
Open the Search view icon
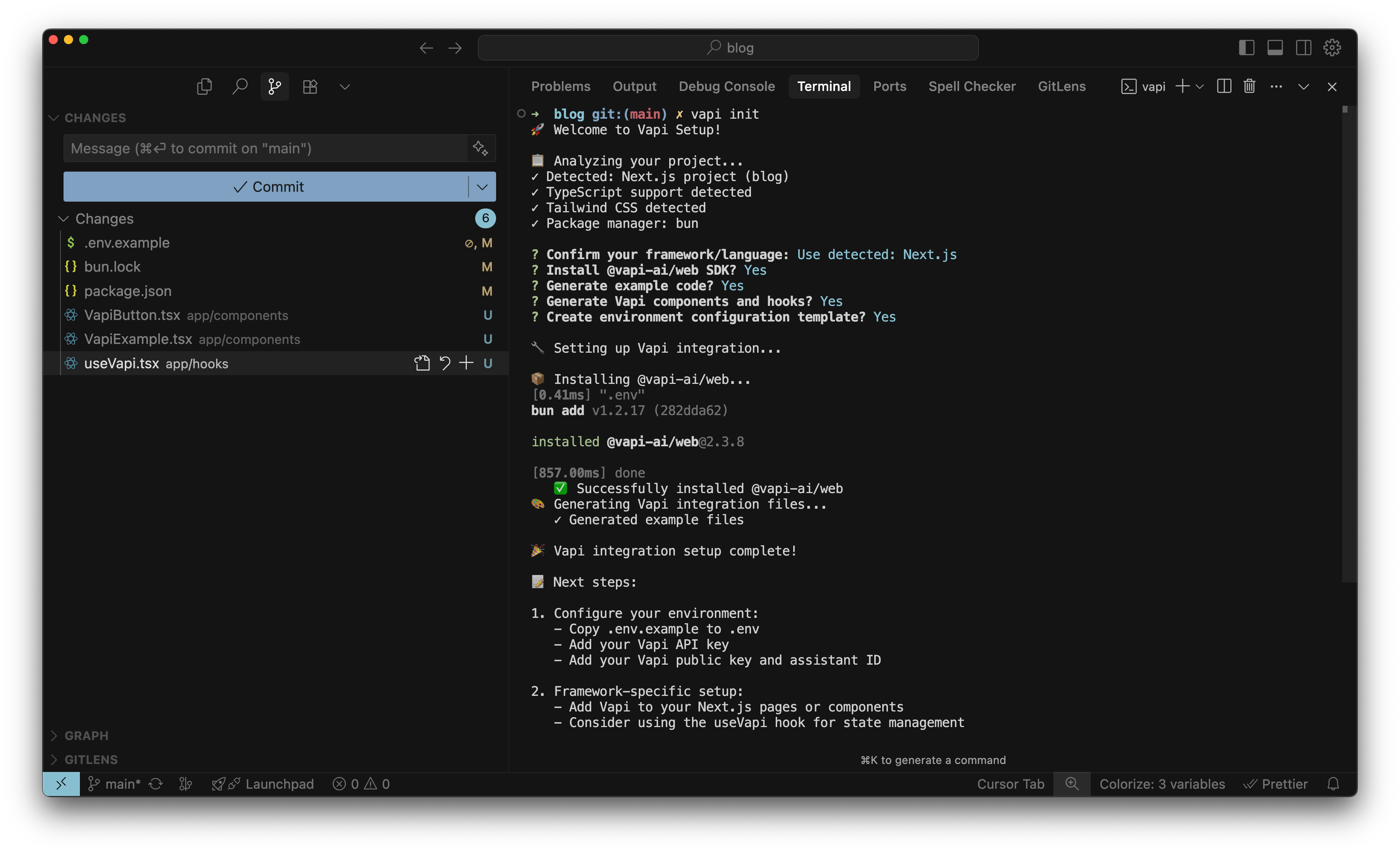(x=240, y=86)
